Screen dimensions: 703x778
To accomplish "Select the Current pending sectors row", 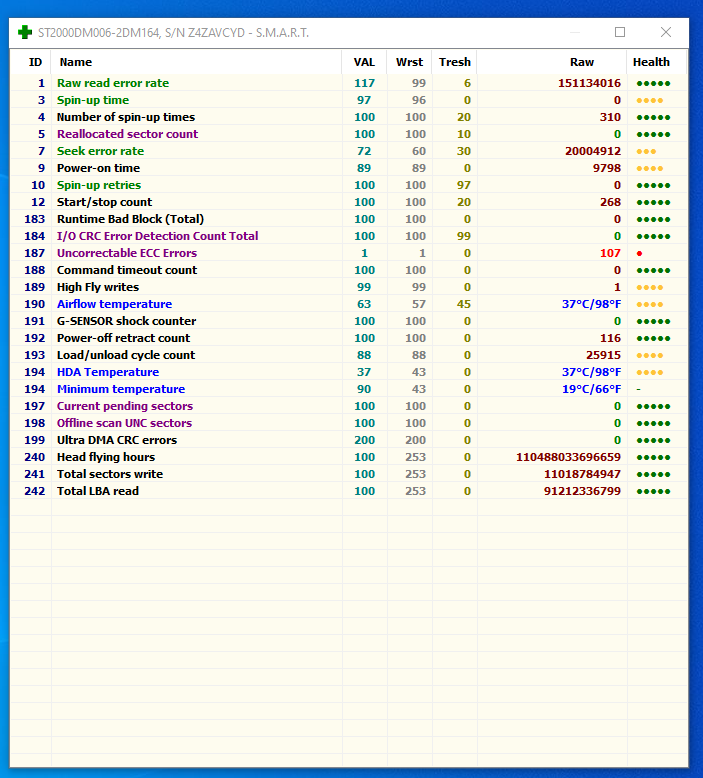I will coord(349,406).
